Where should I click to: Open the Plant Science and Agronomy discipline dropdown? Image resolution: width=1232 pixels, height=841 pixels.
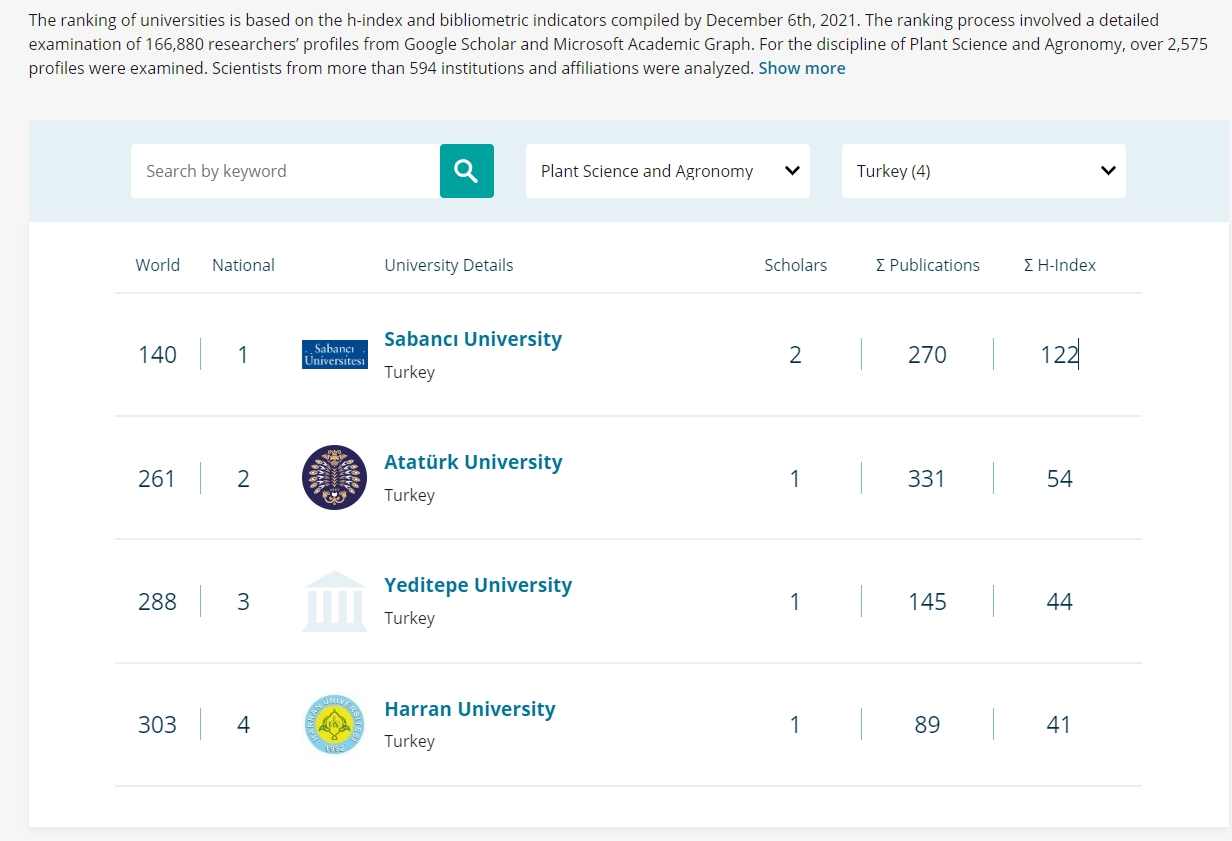668,171
